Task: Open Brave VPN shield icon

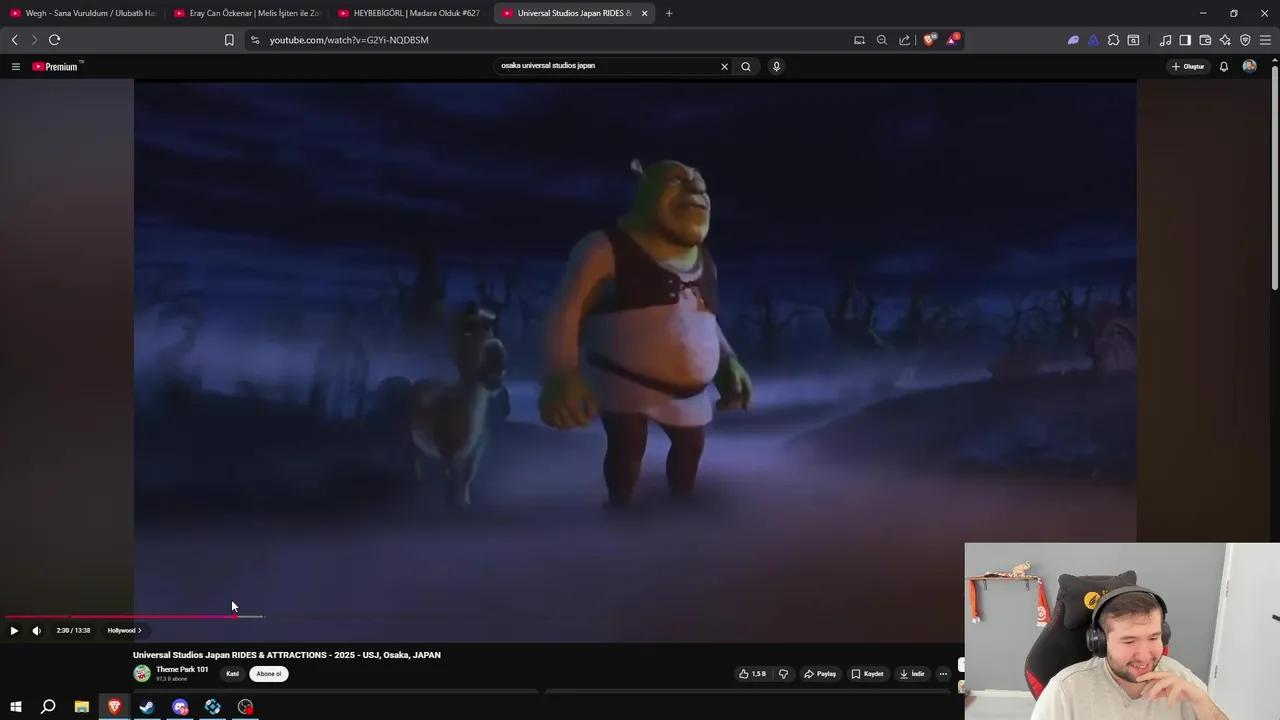Action: pyautogui.click(x=1245, y=40)
